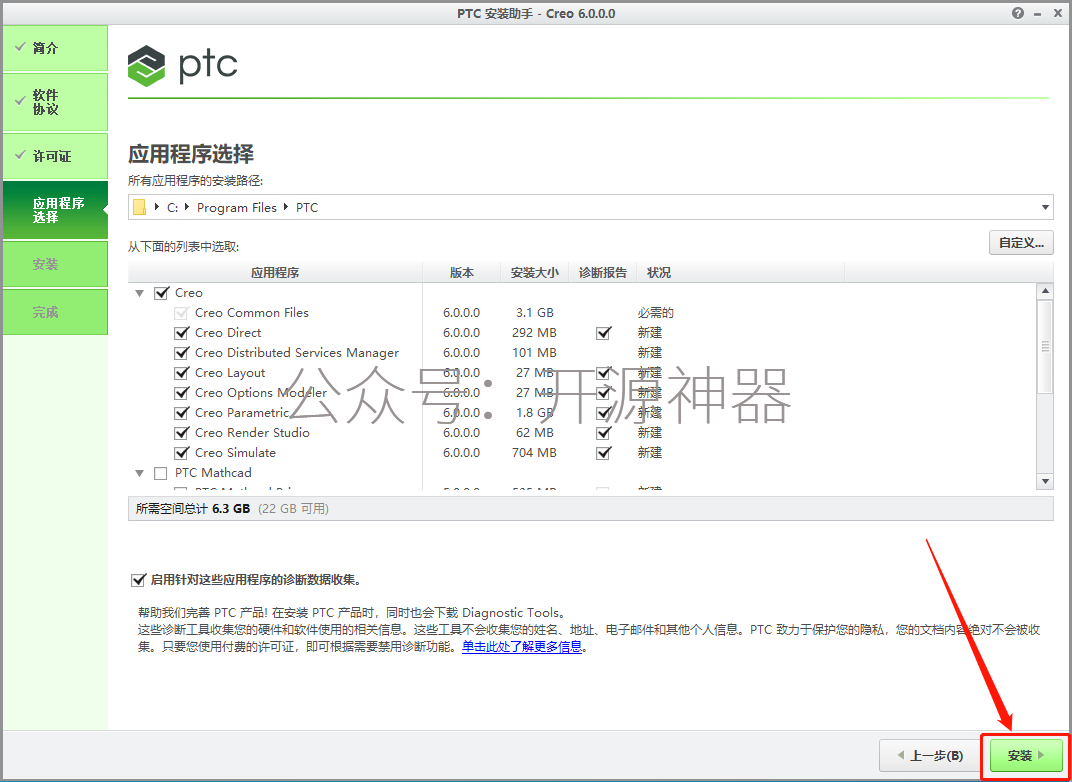
Task: Click C: drive in the path breadcrumb
Action: [172, 208]
